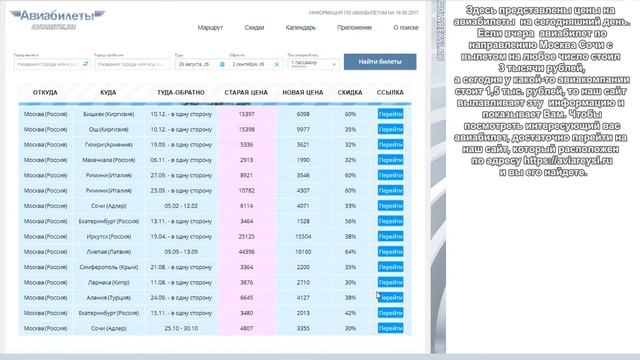This screenshot has height=360, width=640.
Task: Click new price 16160 cell
Action: (303, 252)
